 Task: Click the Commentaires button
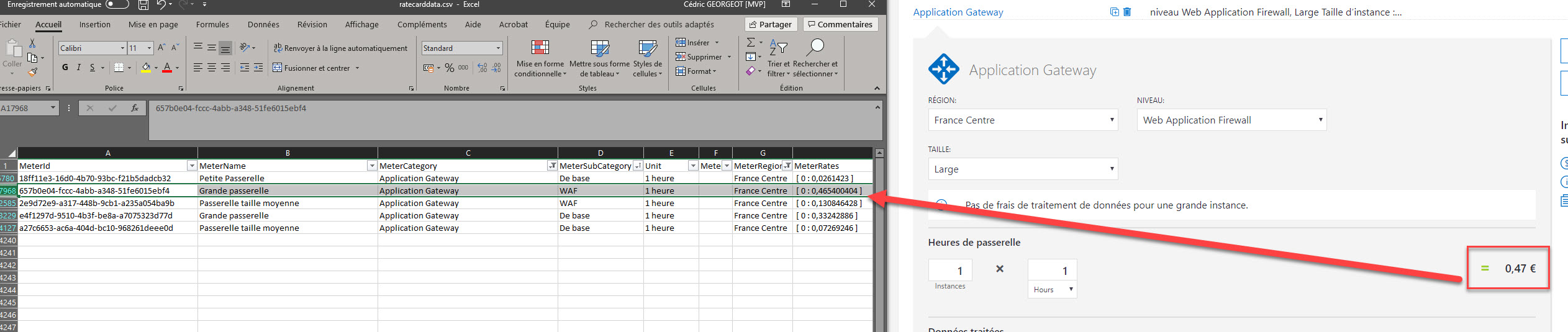[840, 24]
